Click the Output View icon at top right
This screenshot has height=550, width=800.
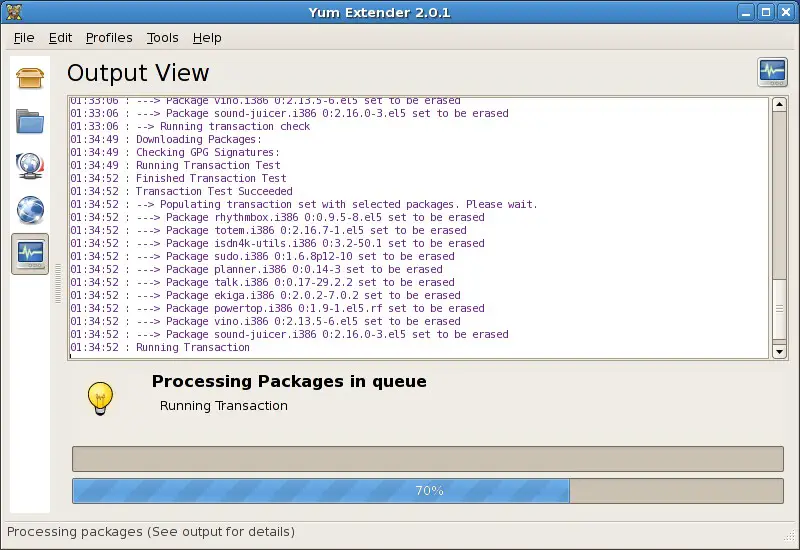coord(772,72)
